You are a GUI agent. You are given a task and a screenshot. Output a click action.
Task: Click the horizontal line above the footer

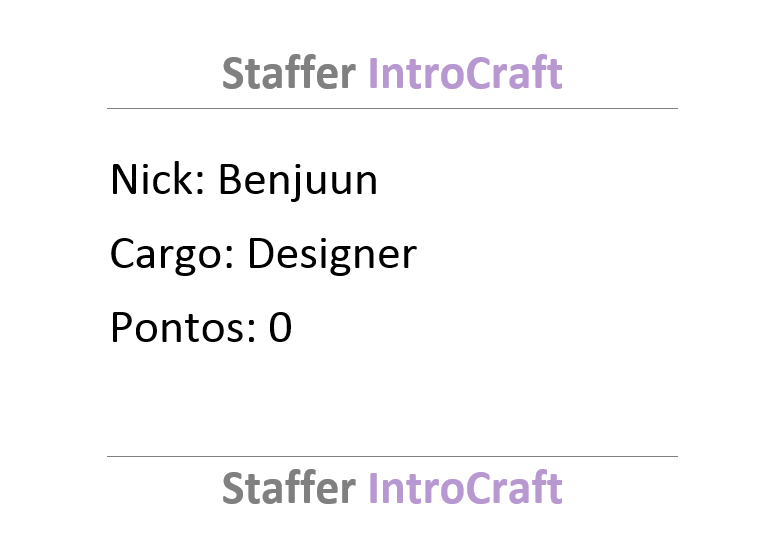pyautogui.click(x=392, y=456)
